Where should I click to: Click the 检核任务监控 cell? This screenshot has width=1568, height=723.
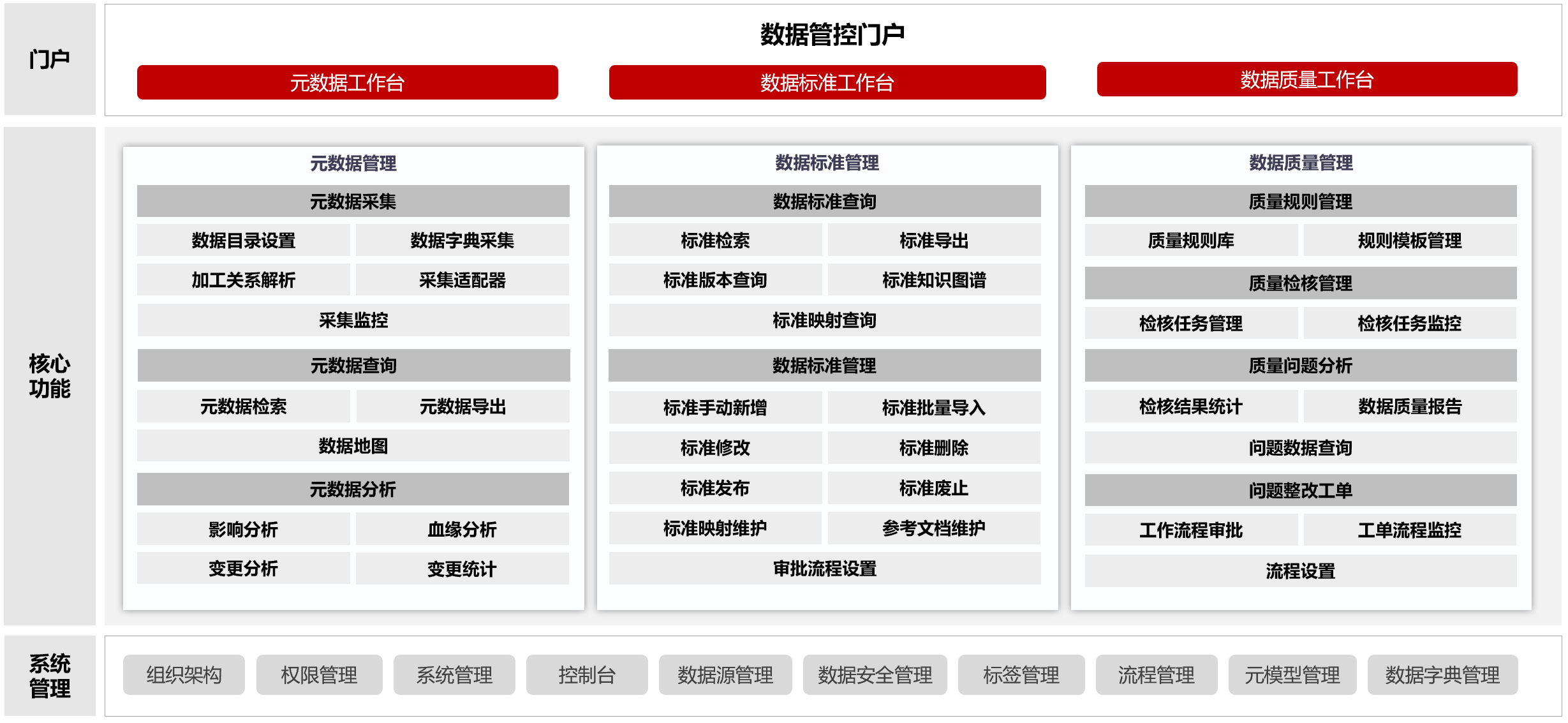(x=1410, y=323)
